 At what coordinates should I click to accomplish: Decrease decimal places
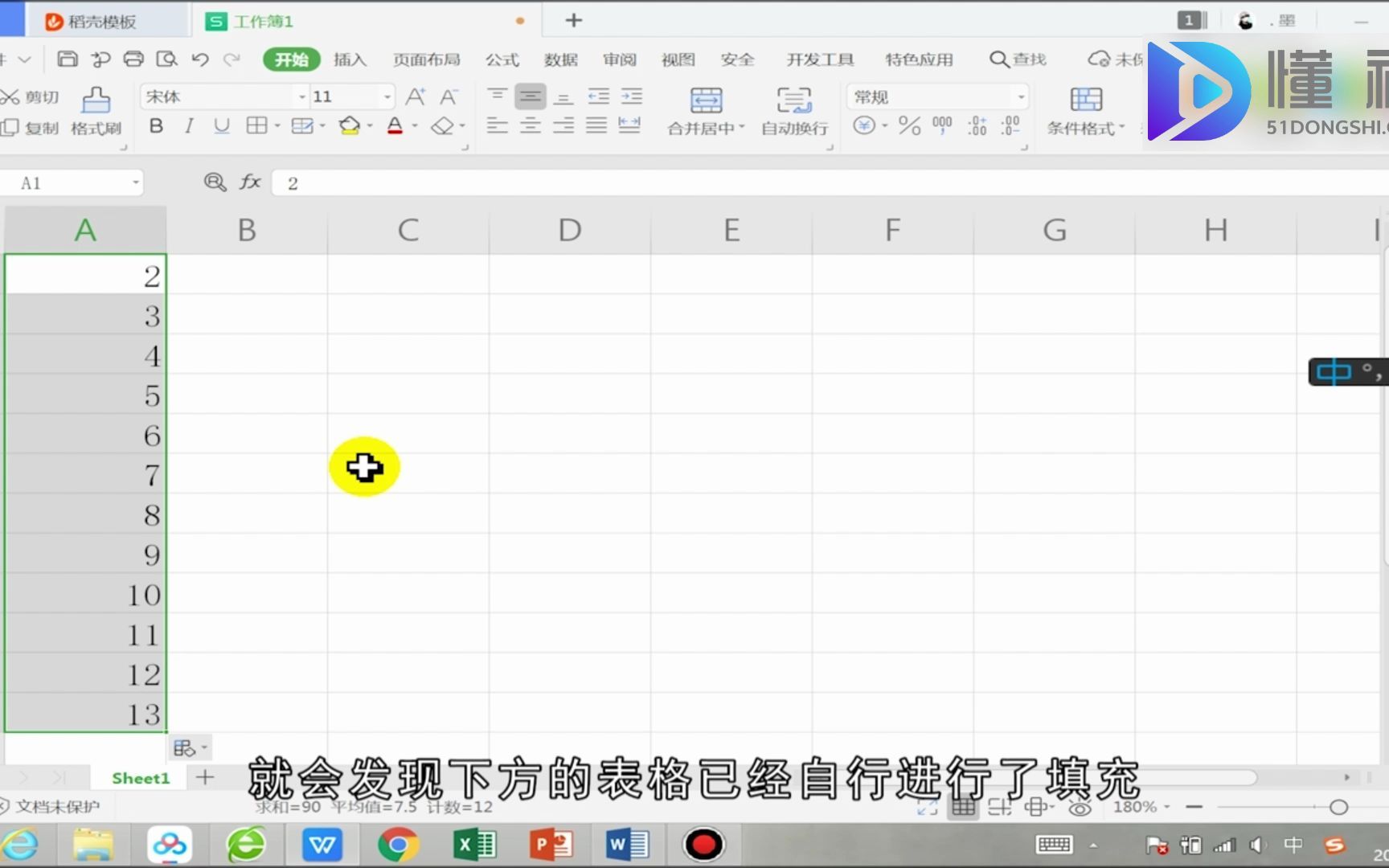pyautogui.click(x=1010, y=125)
